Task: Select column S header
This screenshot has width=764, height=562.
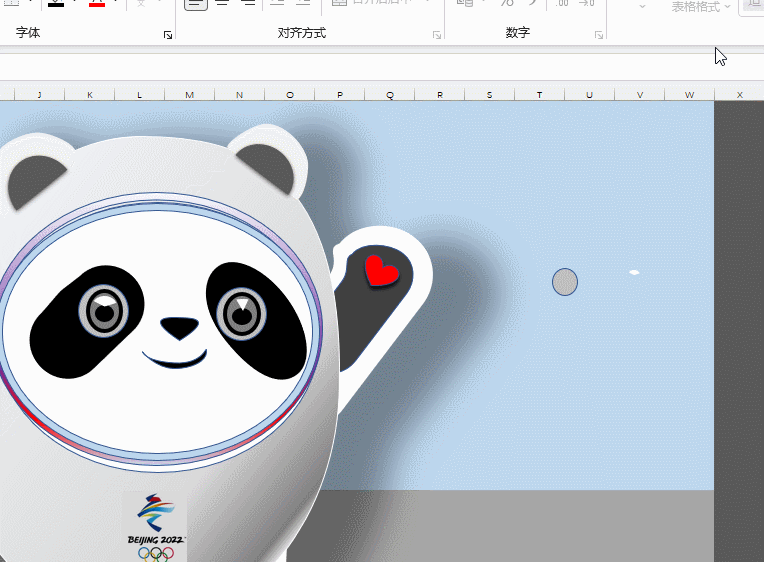Action: [489, 95]
